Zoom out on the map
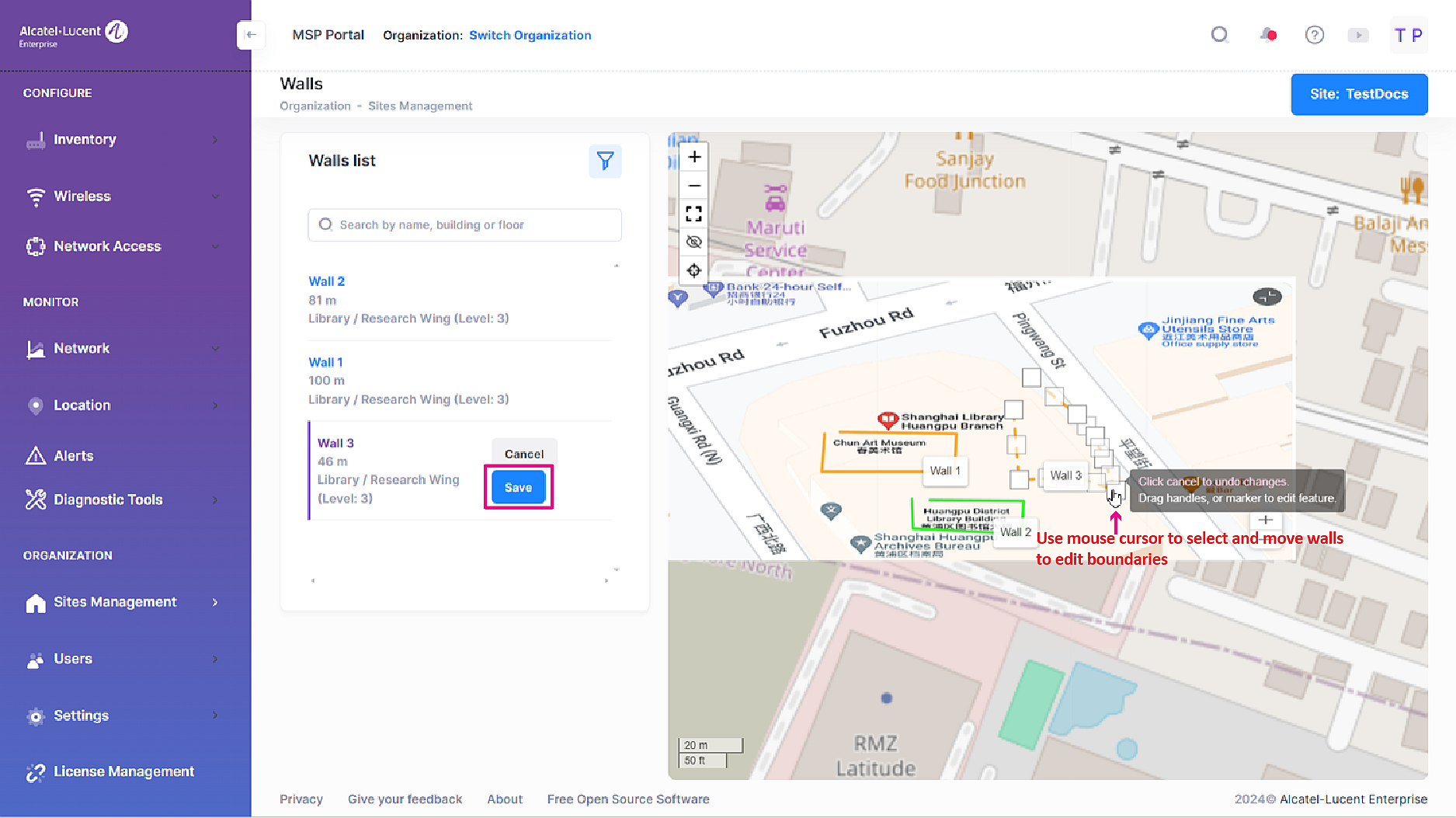This screenshot has height=818, width=1456. (694, 186)
